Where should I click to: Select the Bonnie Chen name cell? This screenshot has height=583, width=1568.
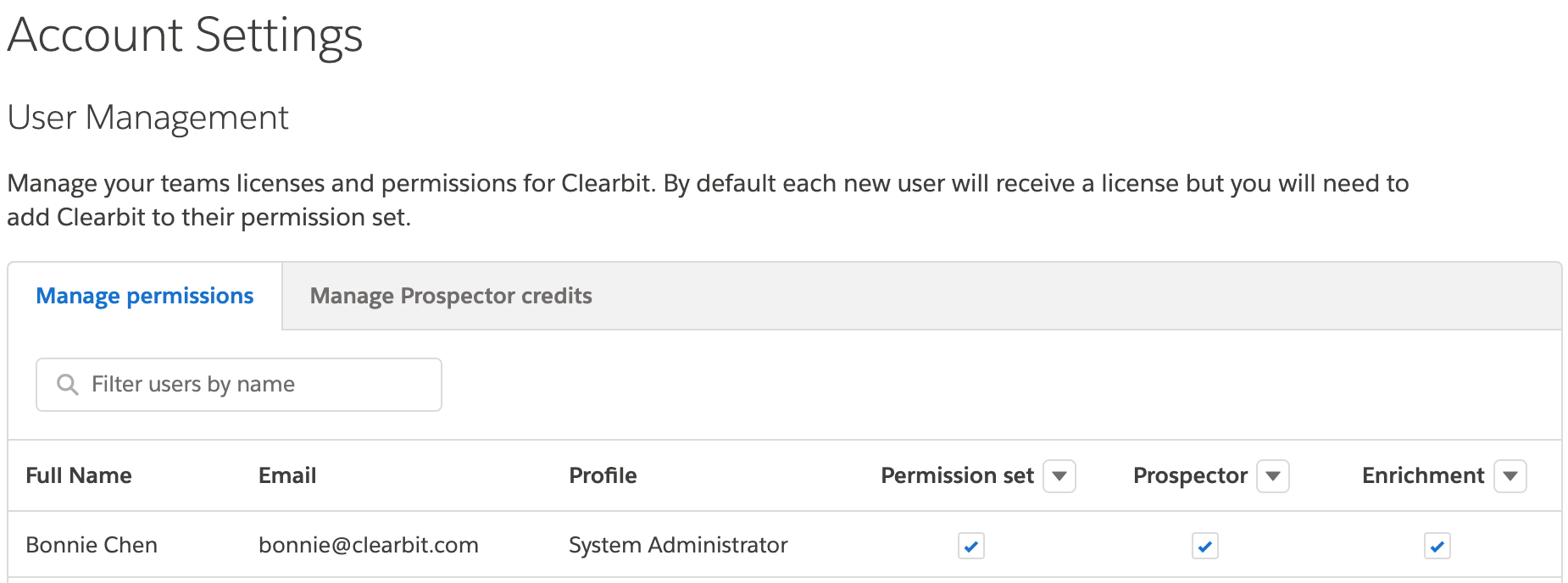point(92,545)
